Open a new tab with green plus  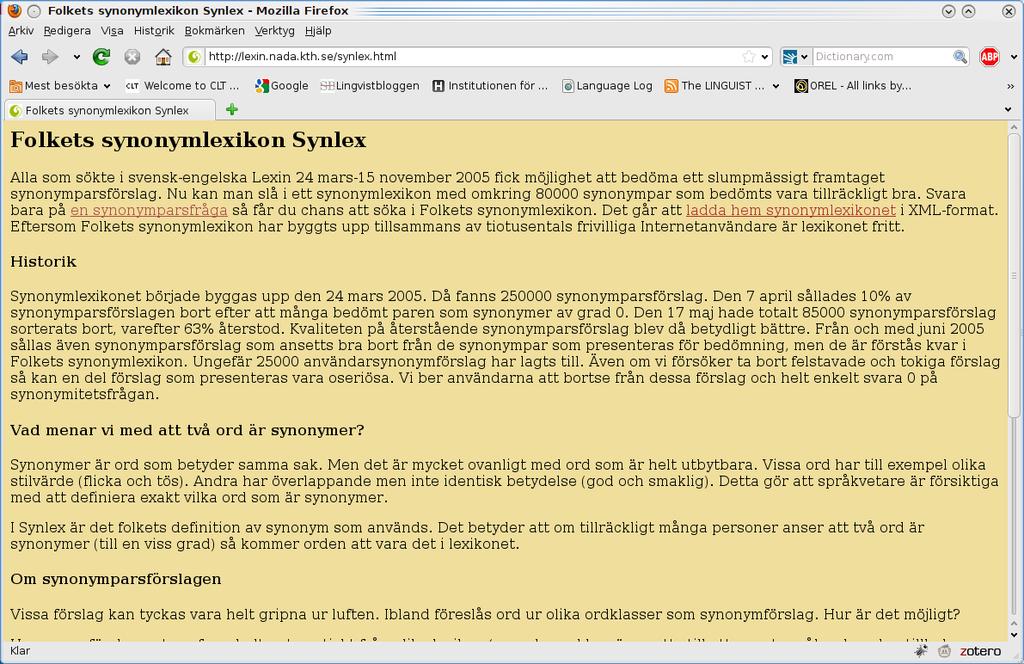click(231, 110)
